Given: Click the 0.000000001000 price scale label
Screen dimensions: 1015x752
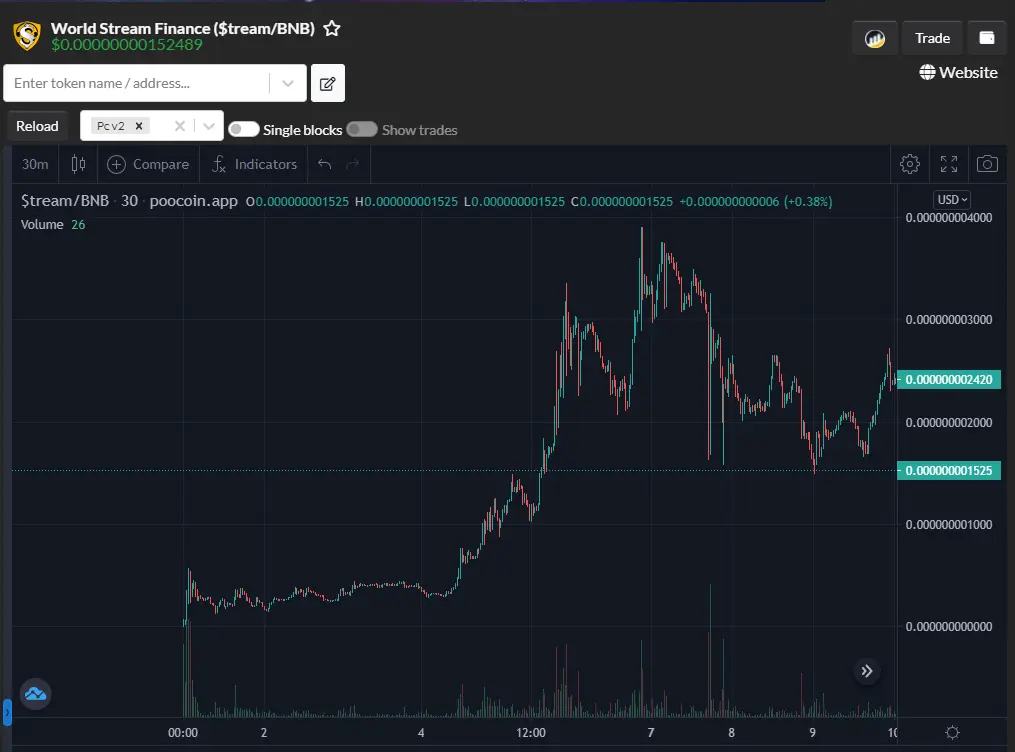Looking at the screenshot, I should (949, 525).
